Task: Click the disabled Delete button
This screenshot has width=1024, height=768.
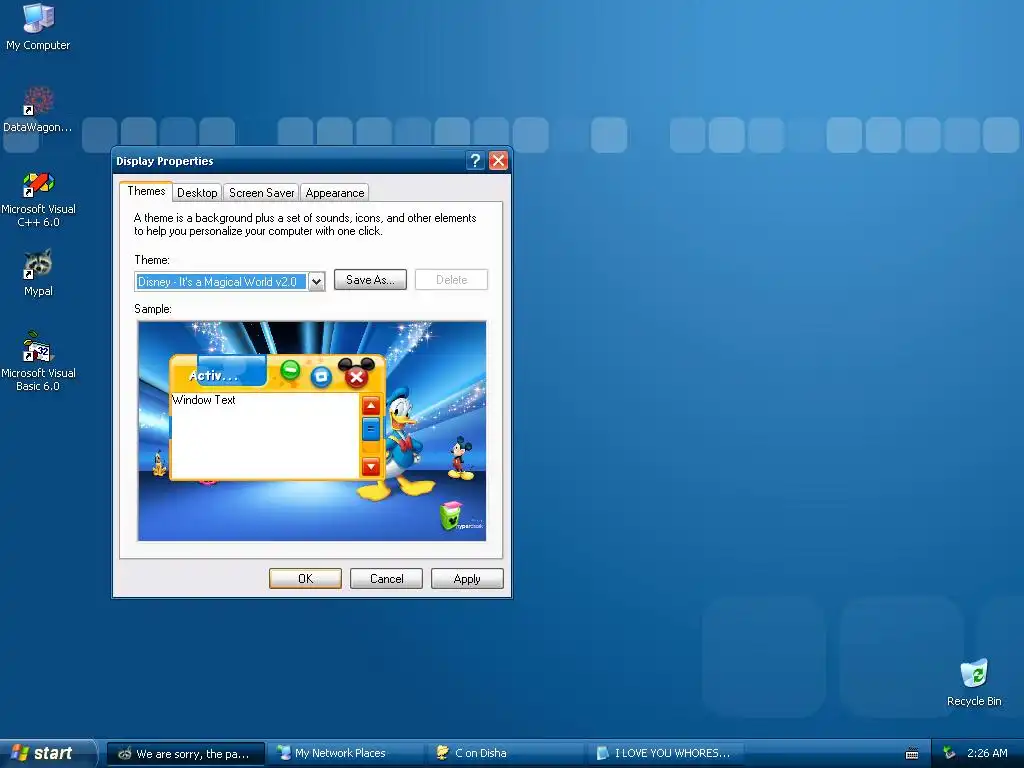Action: pyautogui.click(x=451, y=280)
